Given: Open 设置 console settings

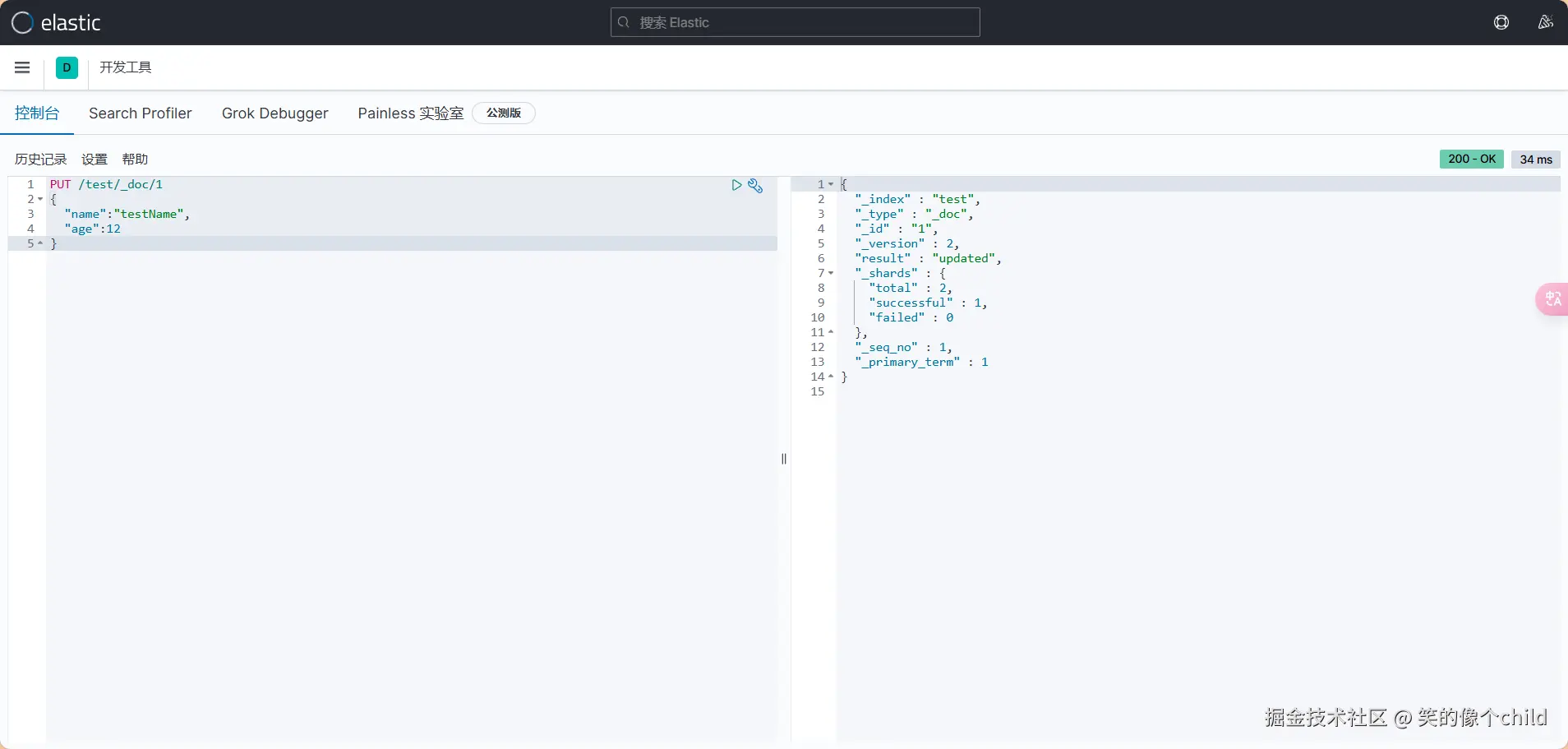Looking at the screenshot, I should pyautogui.click(x=95, y=160).
